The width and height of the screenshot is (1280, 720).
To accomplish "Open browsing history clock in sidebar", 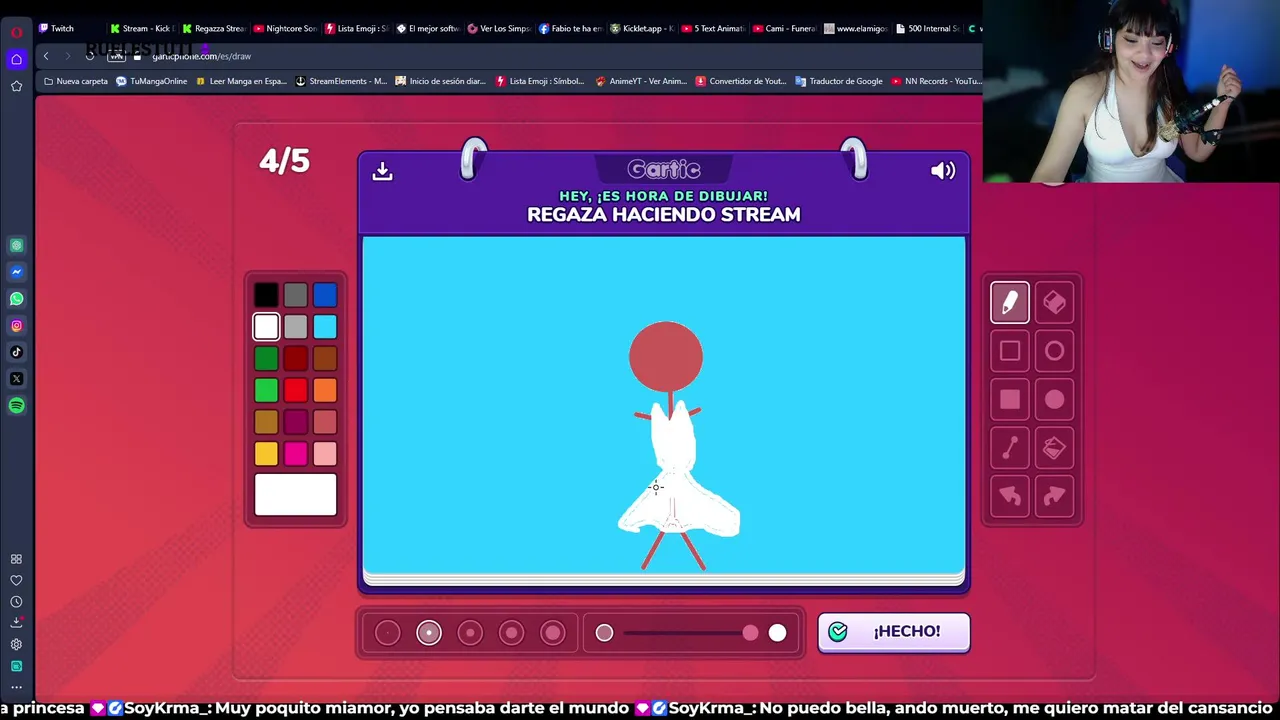I will tap(16, 602).
